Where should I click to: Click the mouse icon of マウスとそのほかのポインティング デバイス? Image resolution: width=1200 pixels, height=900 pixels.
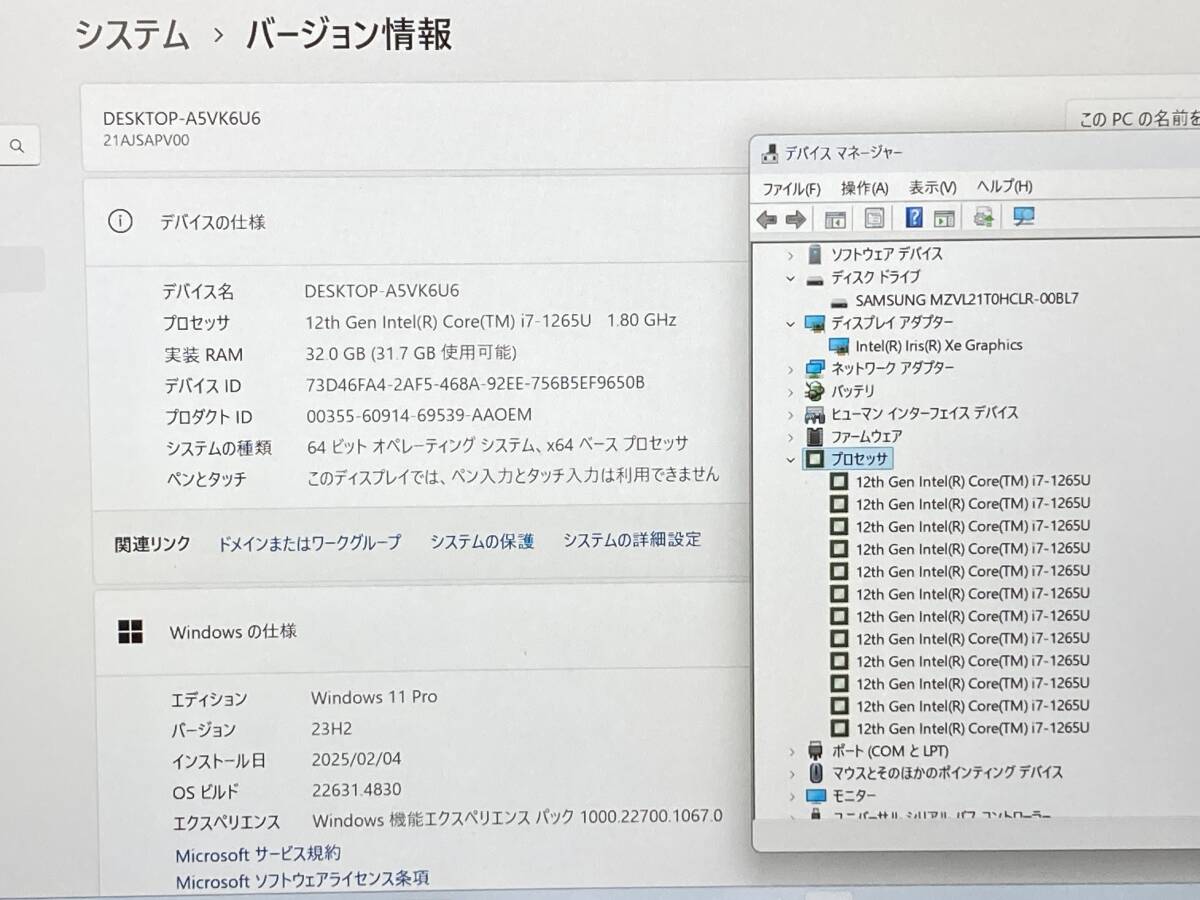pyautogui.click(x=816, y=772)
